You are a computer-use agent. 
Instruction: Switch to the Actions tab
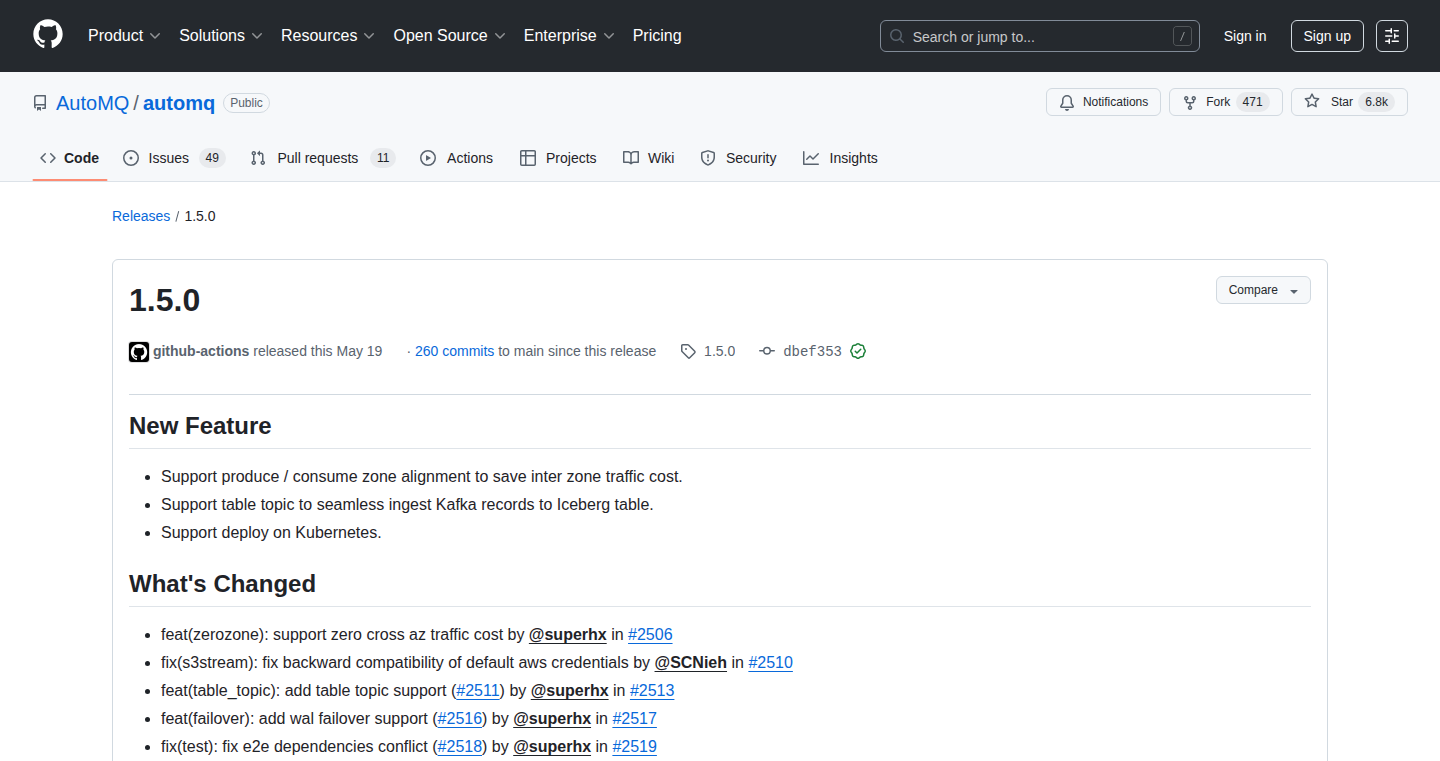pyautogui.click(x=457, y=158)
